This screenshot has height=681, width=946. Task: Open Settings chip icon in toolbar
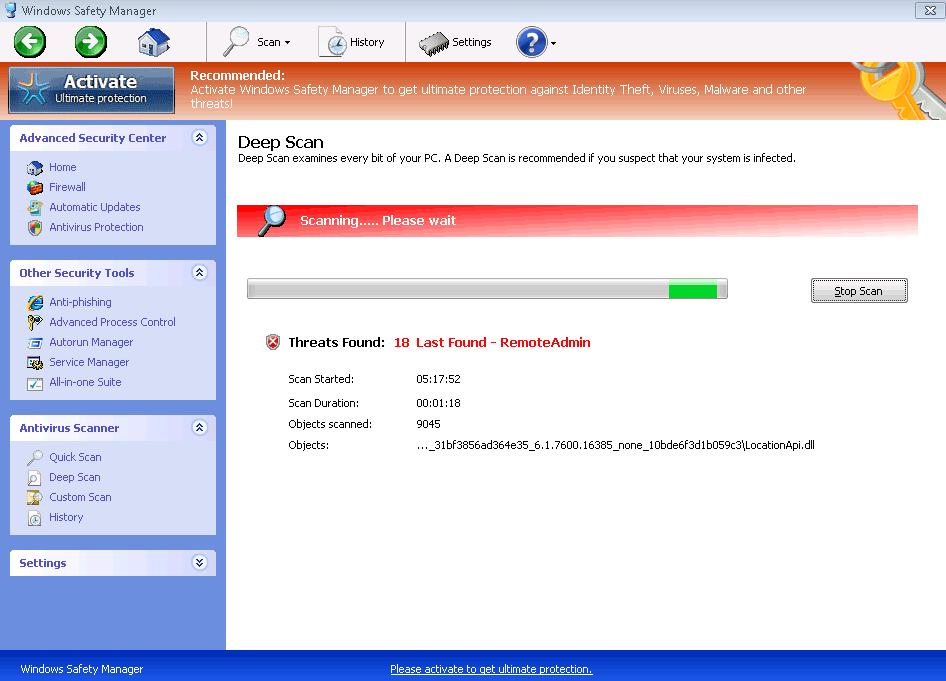click(434, 43)
